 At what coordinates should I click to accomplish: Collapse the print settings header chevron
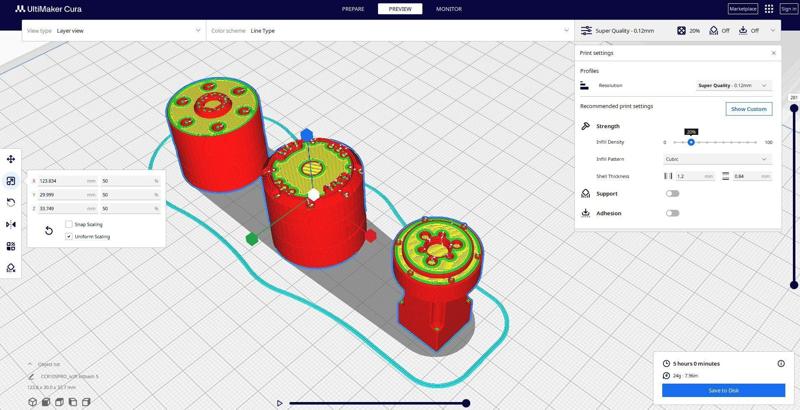[772, 31]
